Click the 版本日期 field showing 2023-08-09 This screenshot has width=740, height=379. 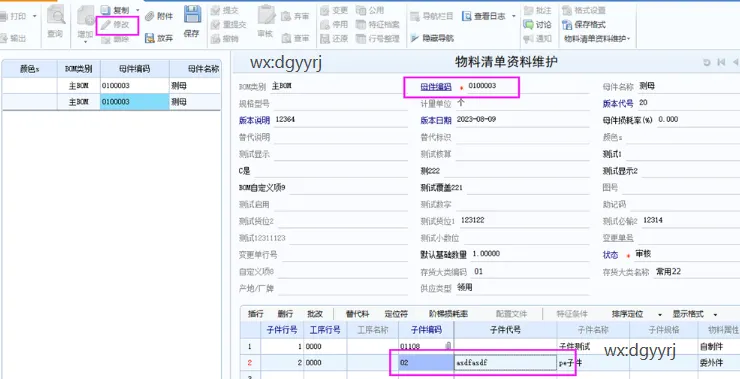click(522, 120)
